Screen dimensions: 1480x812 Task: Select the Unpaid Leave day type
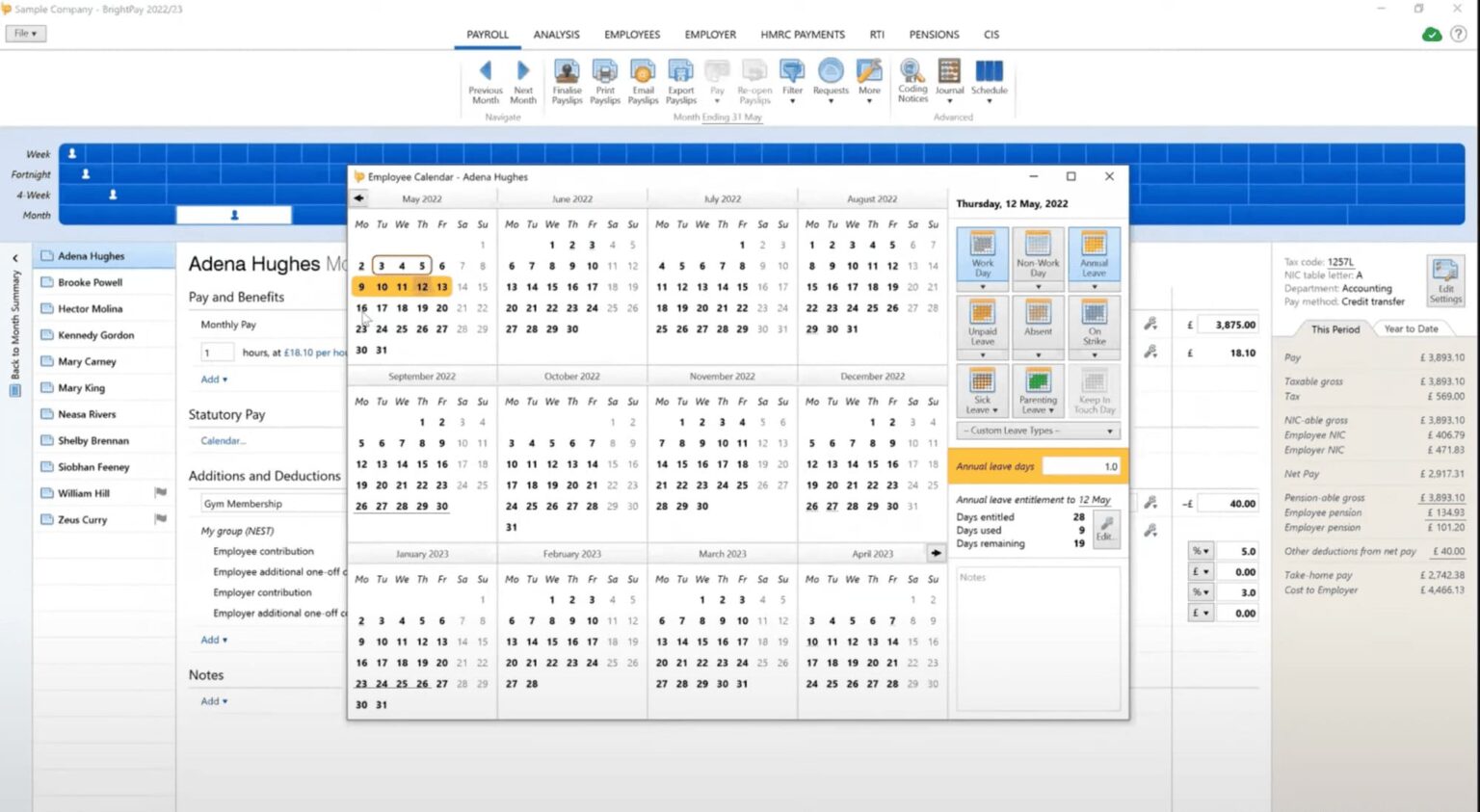coord(982,325)
